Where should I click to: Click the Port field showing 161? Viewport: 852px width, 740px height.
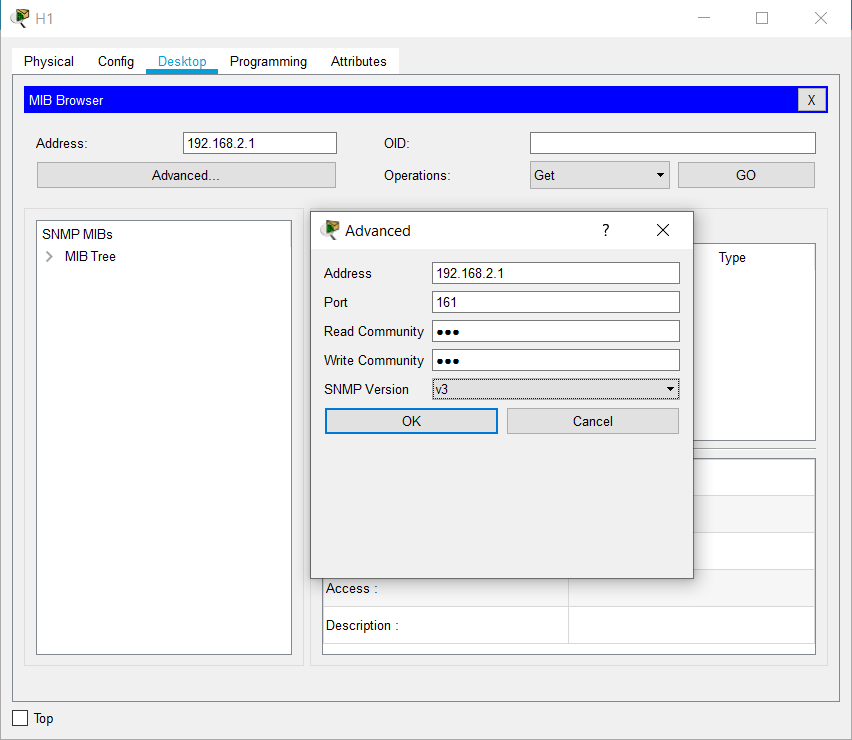coord(555,302)
